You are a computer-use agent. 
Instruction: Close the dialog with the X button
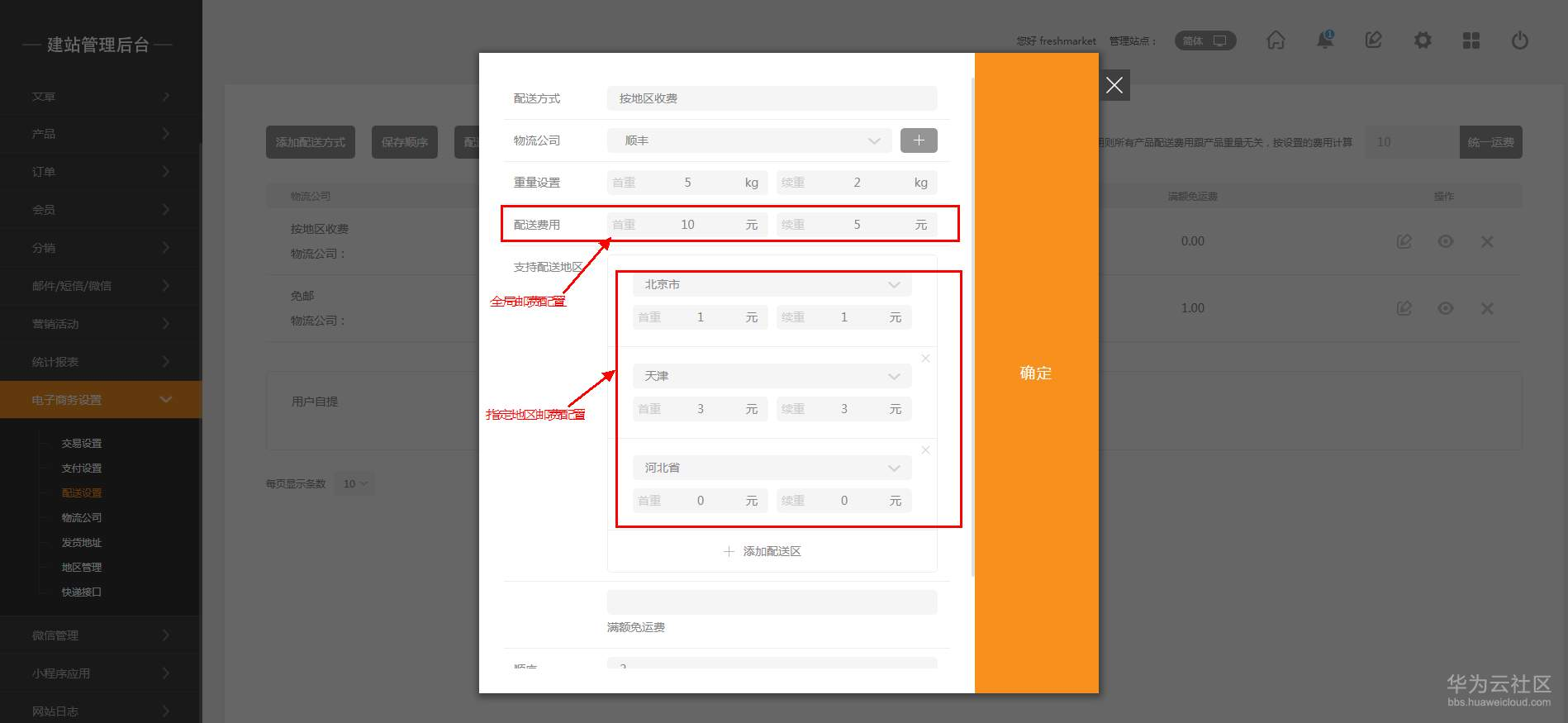(1114, 85)
